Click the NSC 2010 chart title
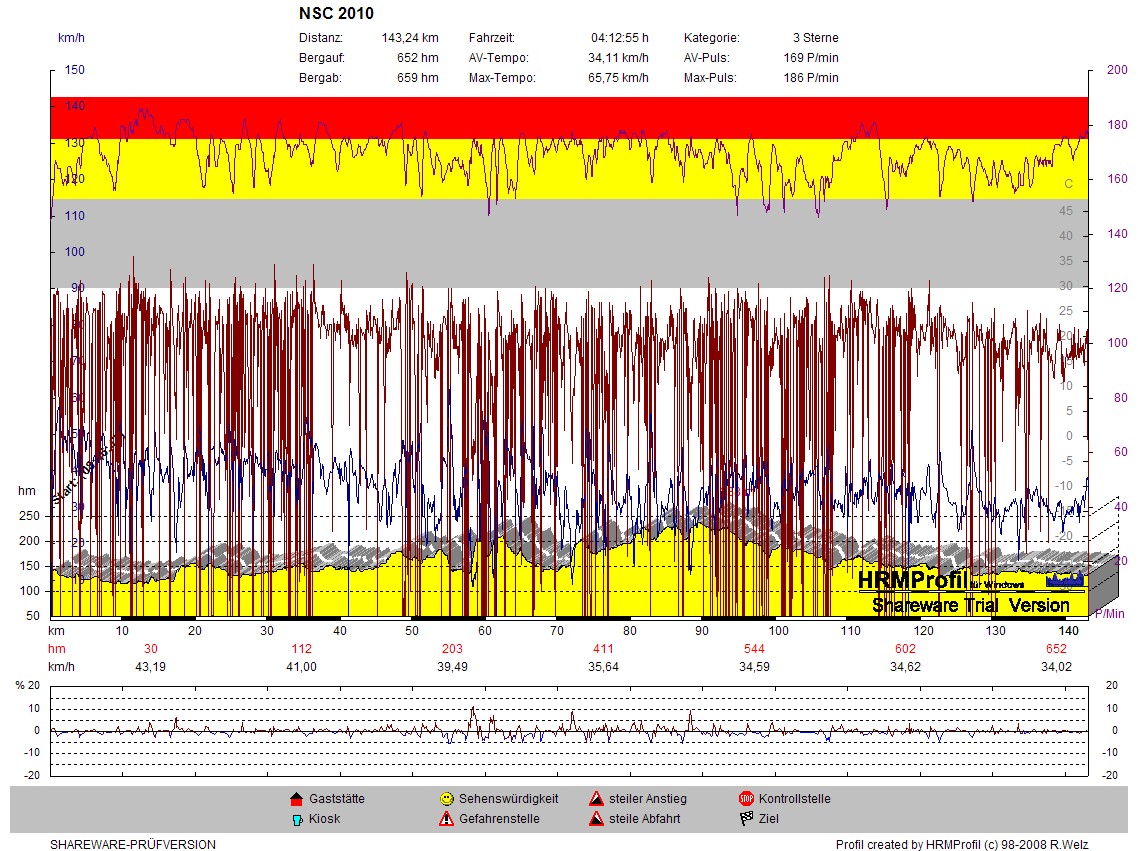This screenshot has height=851, width=1138. (336, 14)
